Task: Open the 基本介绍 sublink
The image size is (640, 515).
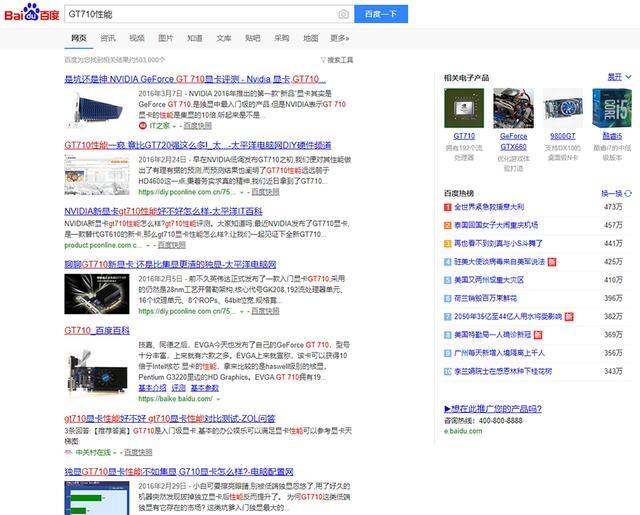Action: pos(152,388)
